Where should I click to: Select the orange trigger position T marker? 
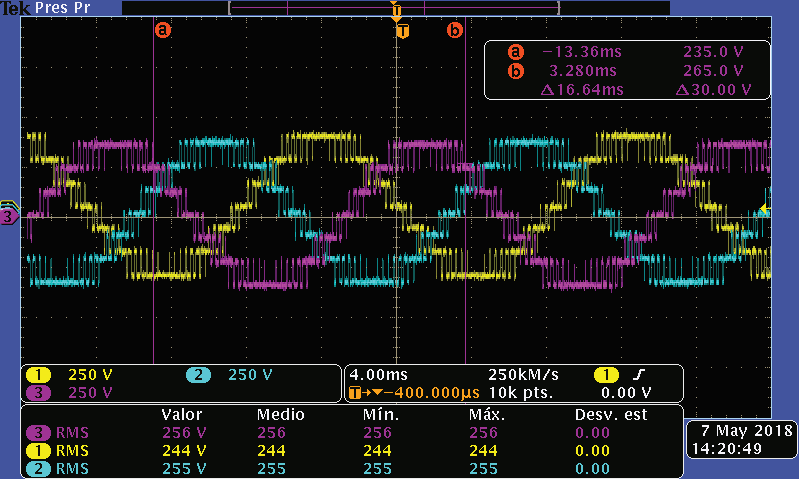coord(402,30)
